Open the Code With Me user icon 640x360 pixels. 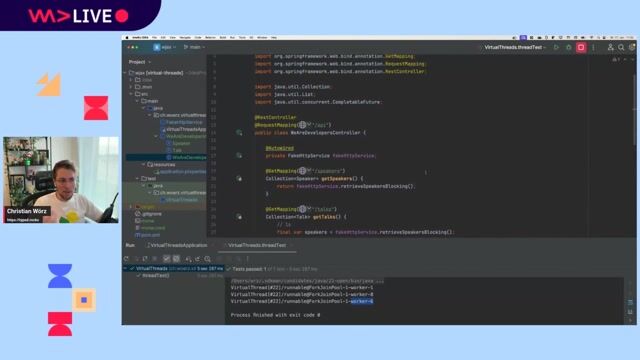tap(610, 47)
